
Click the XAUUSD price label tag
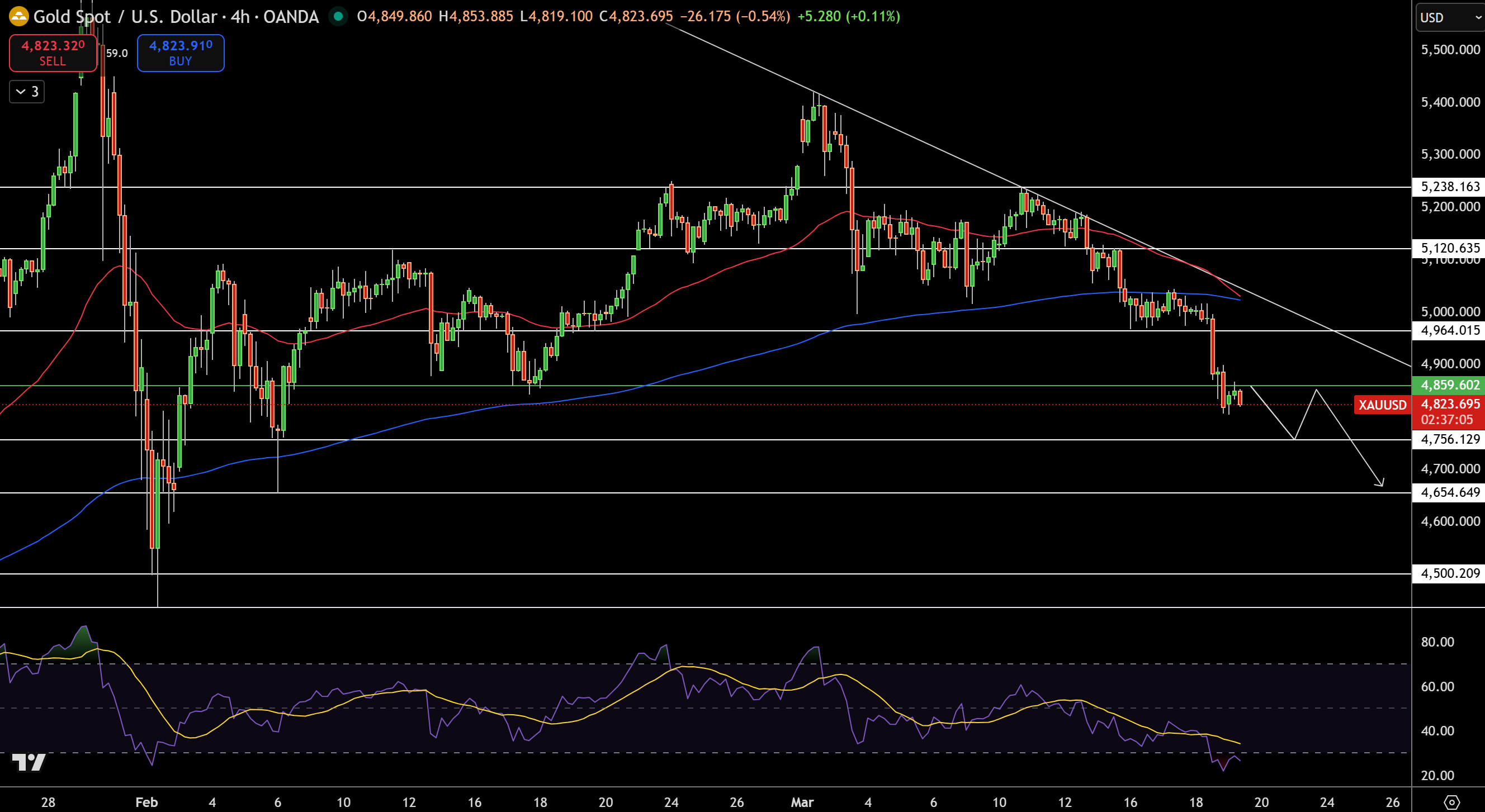click(1382, 405)
